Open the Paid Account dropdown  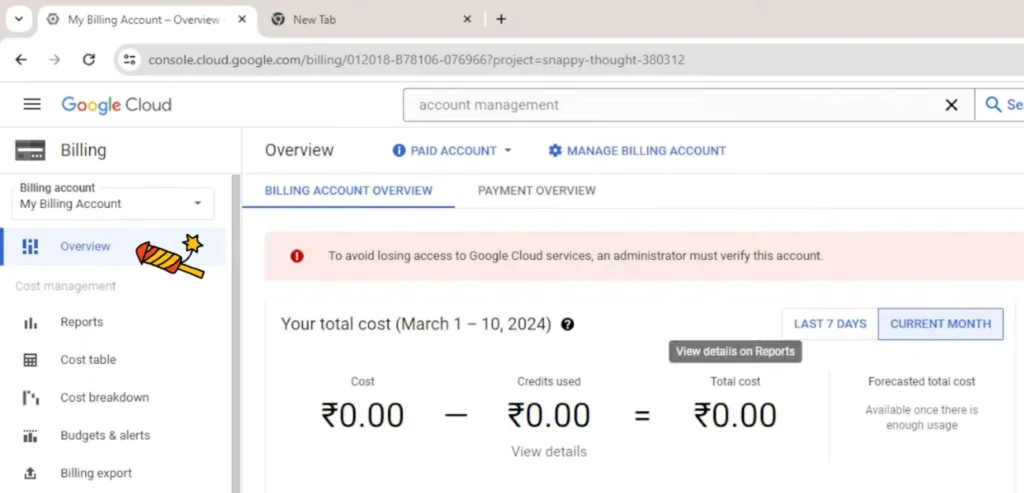[x=452, y=151]
